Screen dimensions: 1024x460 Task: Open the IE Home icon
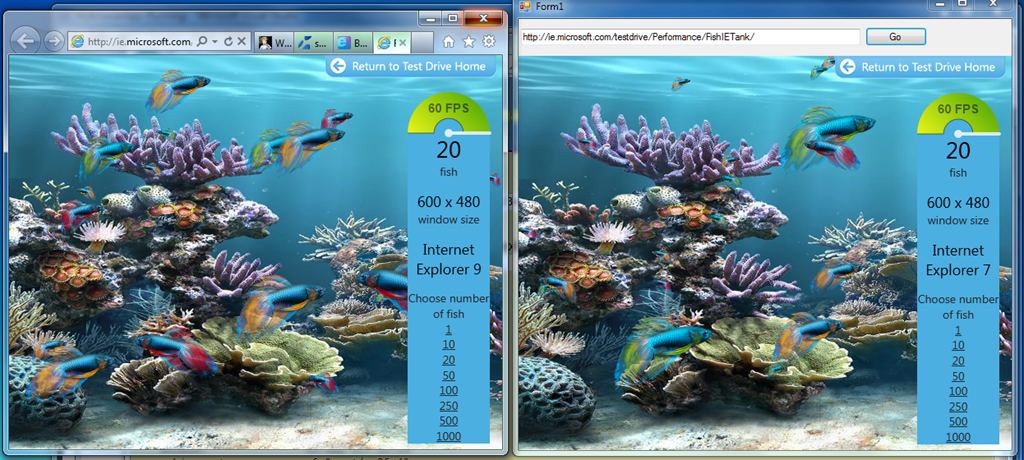449,42
